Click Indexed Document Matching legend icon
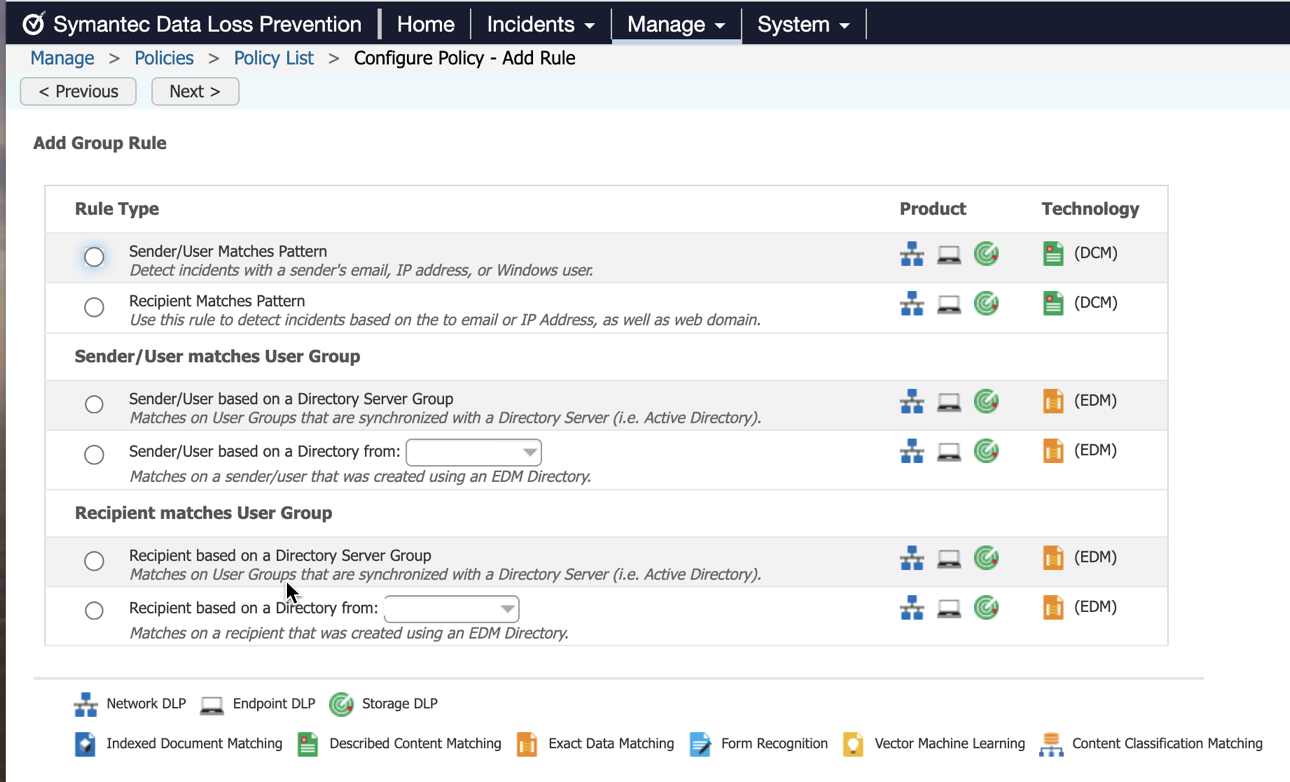Image resolution: width=1290 pixels, height=782 pixels. click(86, 744)
